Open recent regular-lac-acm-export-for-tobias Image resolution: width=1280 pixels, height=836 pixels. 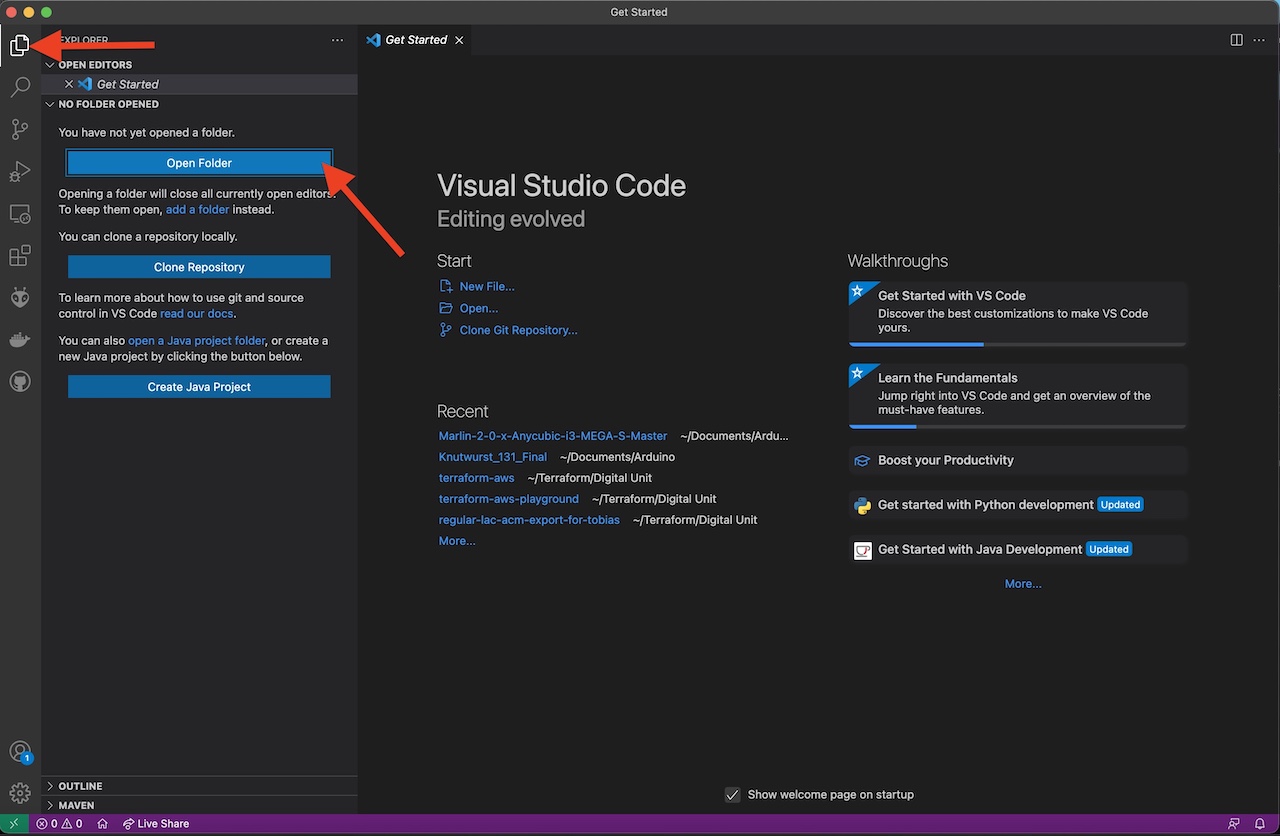(529, 520)
